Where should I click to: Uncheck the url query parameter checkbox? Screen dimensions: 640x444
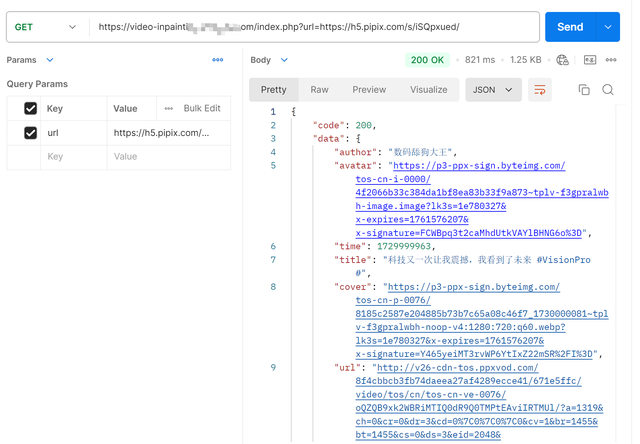point(30,132)
